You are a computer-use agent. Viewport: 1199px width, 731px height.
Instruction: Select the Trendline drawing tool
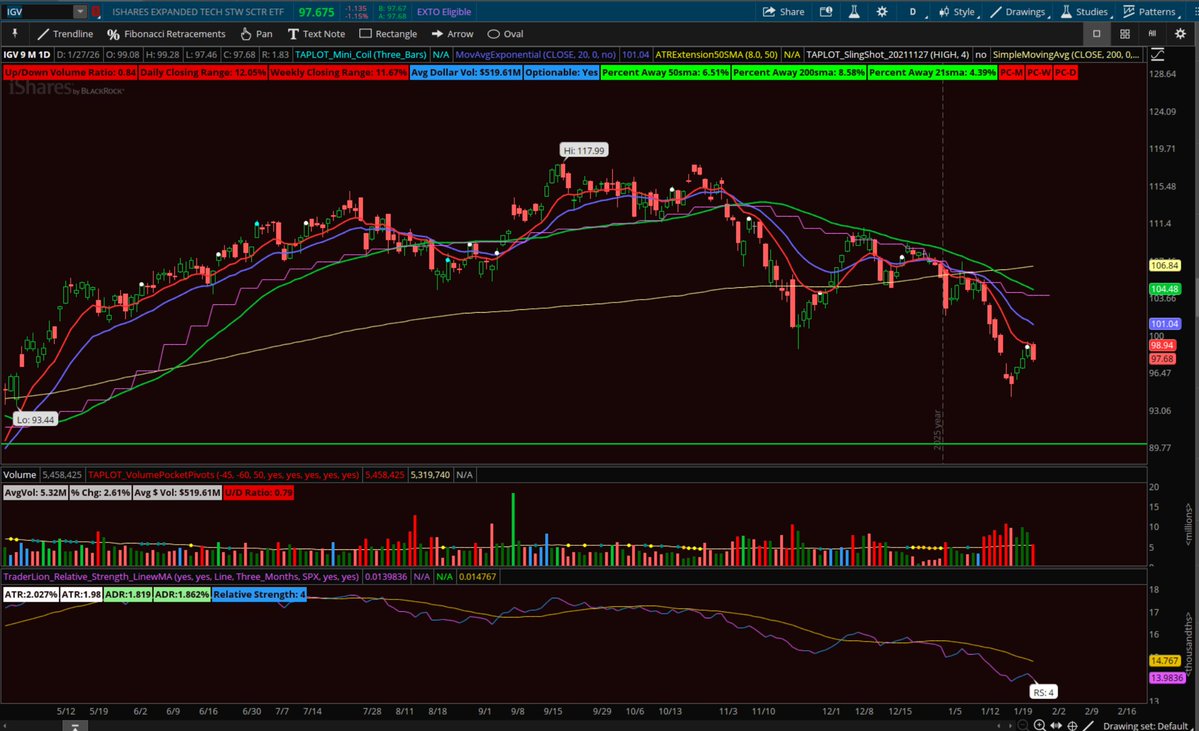65,34
